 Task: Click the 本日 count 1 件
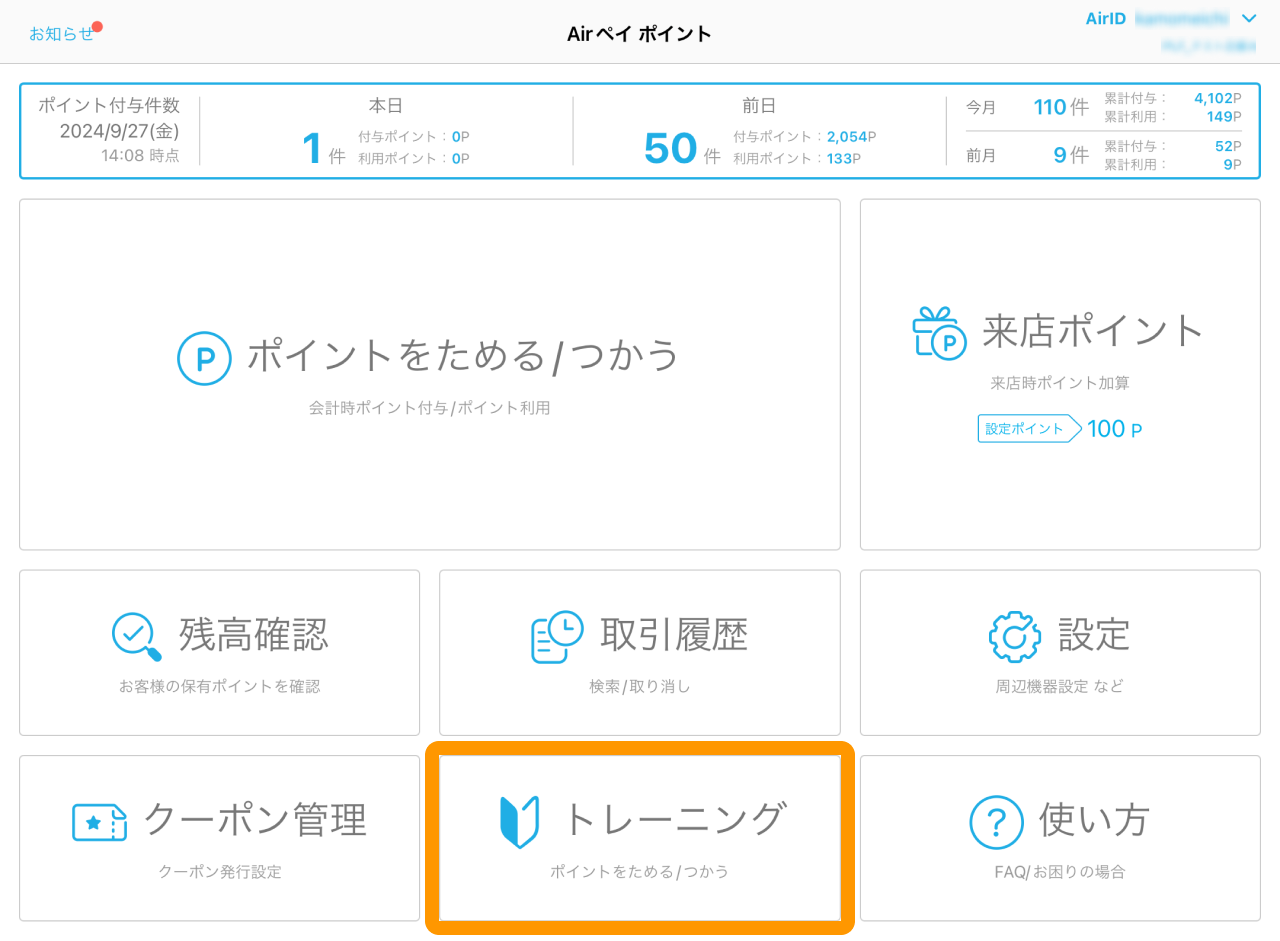(323, 151)
